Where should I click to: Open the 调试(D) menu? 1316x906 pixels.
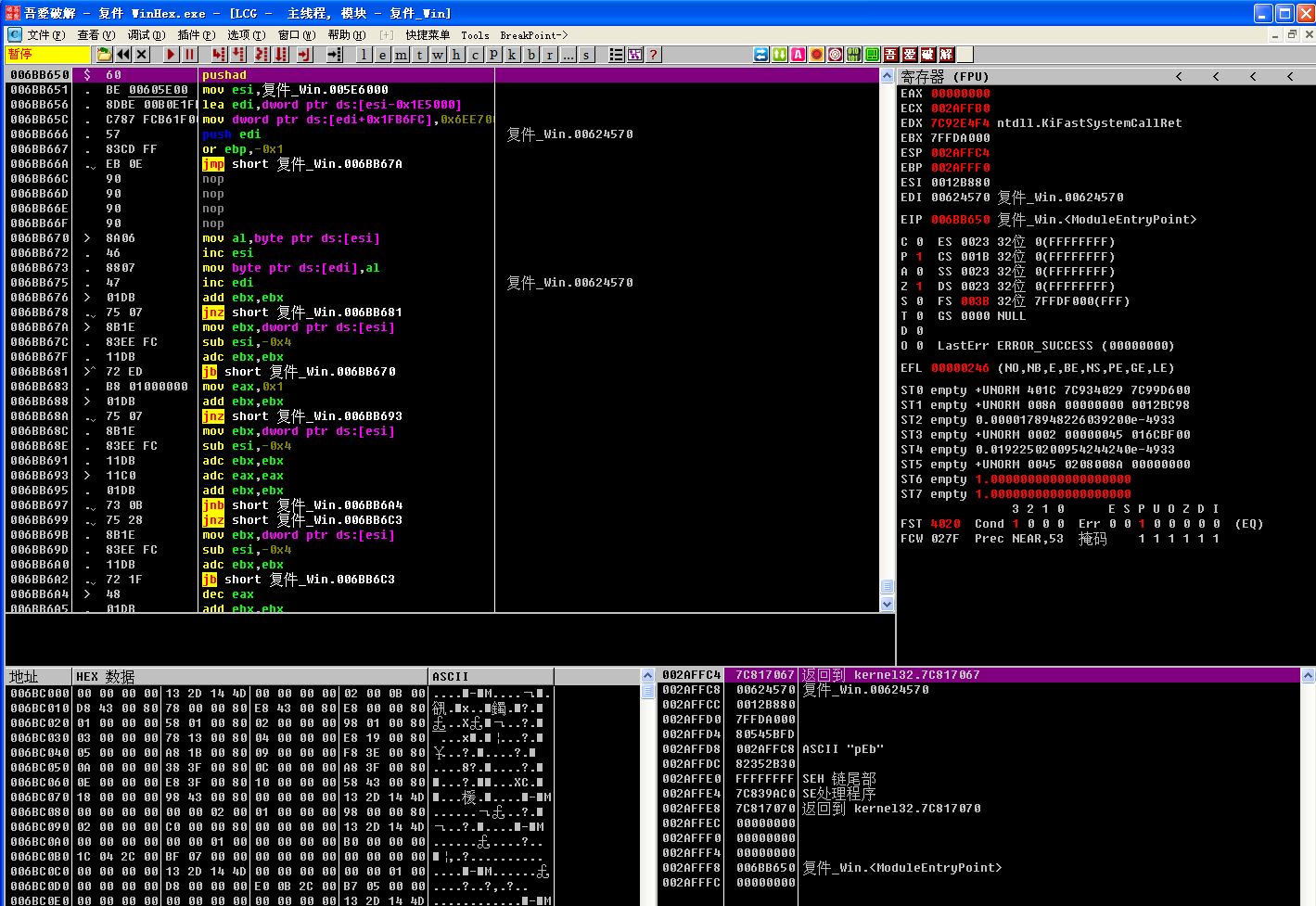coord(146,35)
